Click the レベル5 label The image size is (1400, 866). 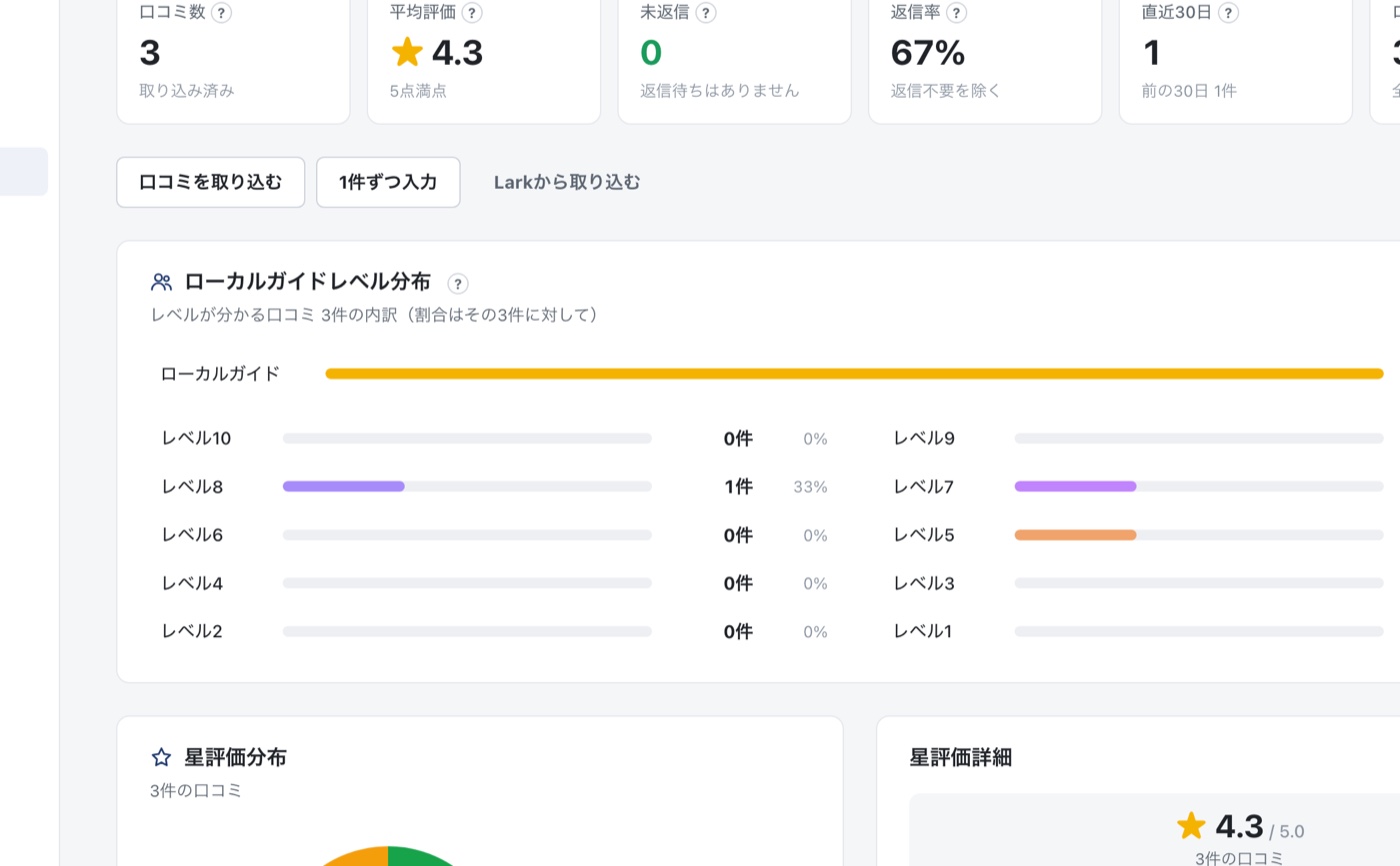point(924,535)
